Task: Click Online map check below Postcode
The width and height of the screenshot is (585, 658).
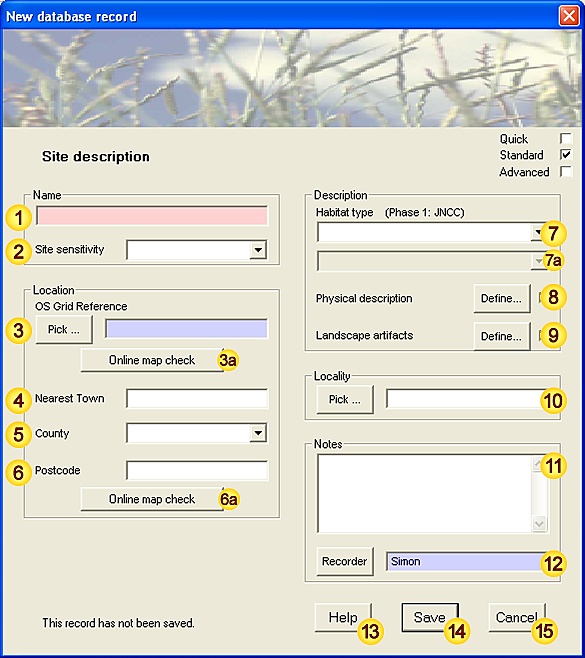Action: (152, 499)
